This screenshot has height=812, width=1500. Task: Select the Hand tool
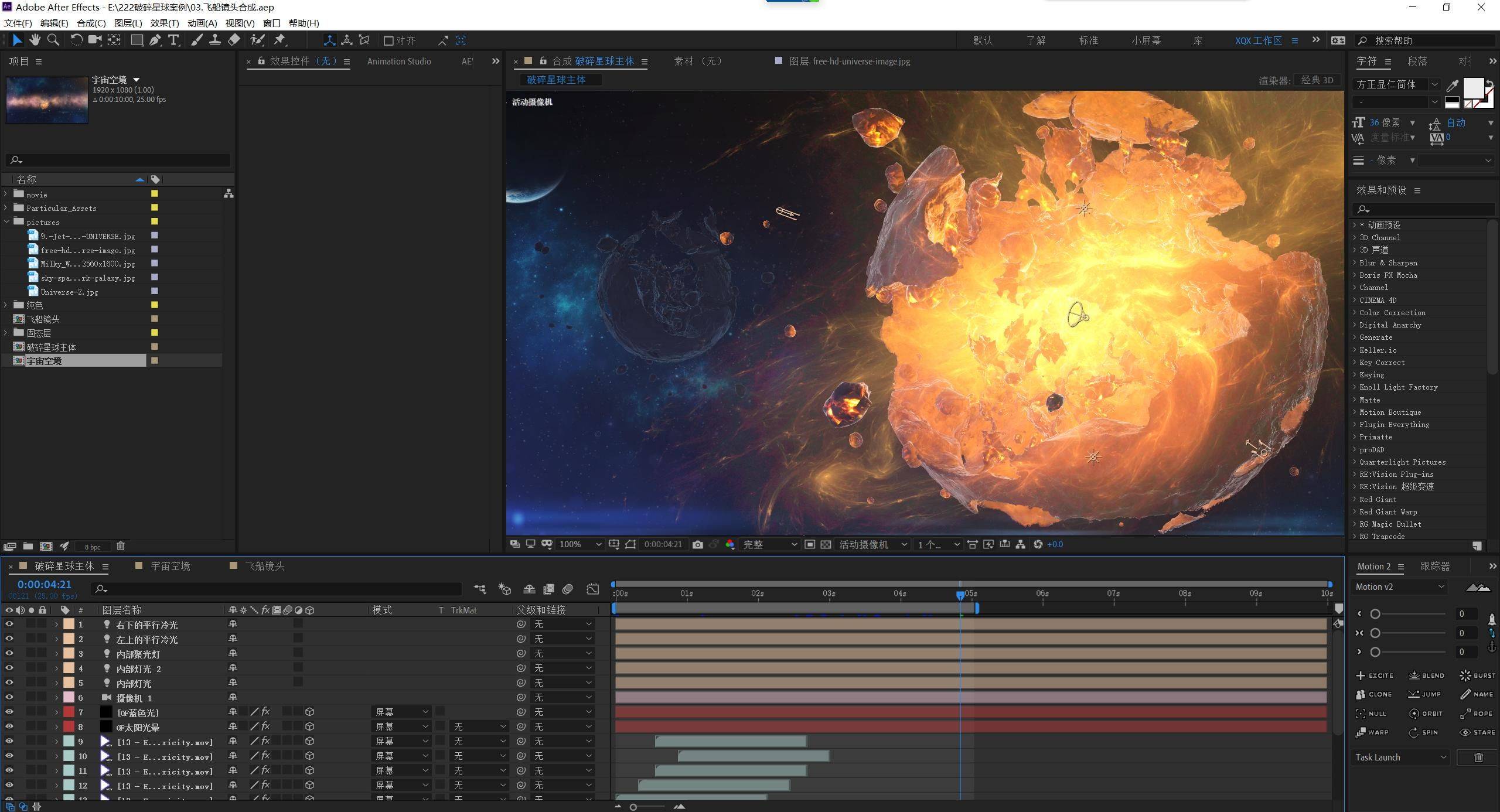35,40
